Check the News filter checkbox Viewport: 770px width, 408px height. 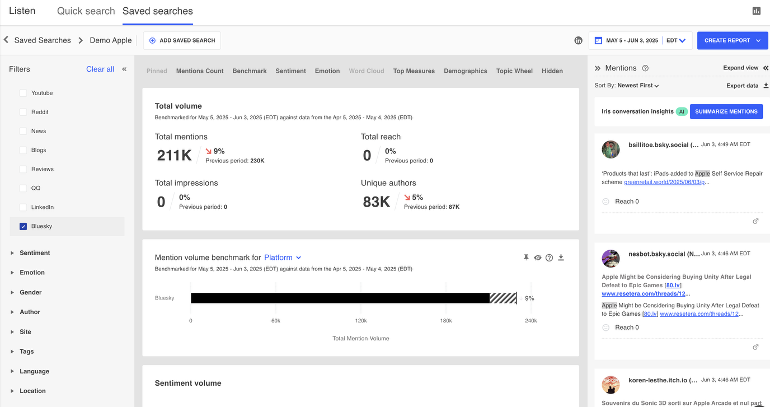[x=23, y=131]
